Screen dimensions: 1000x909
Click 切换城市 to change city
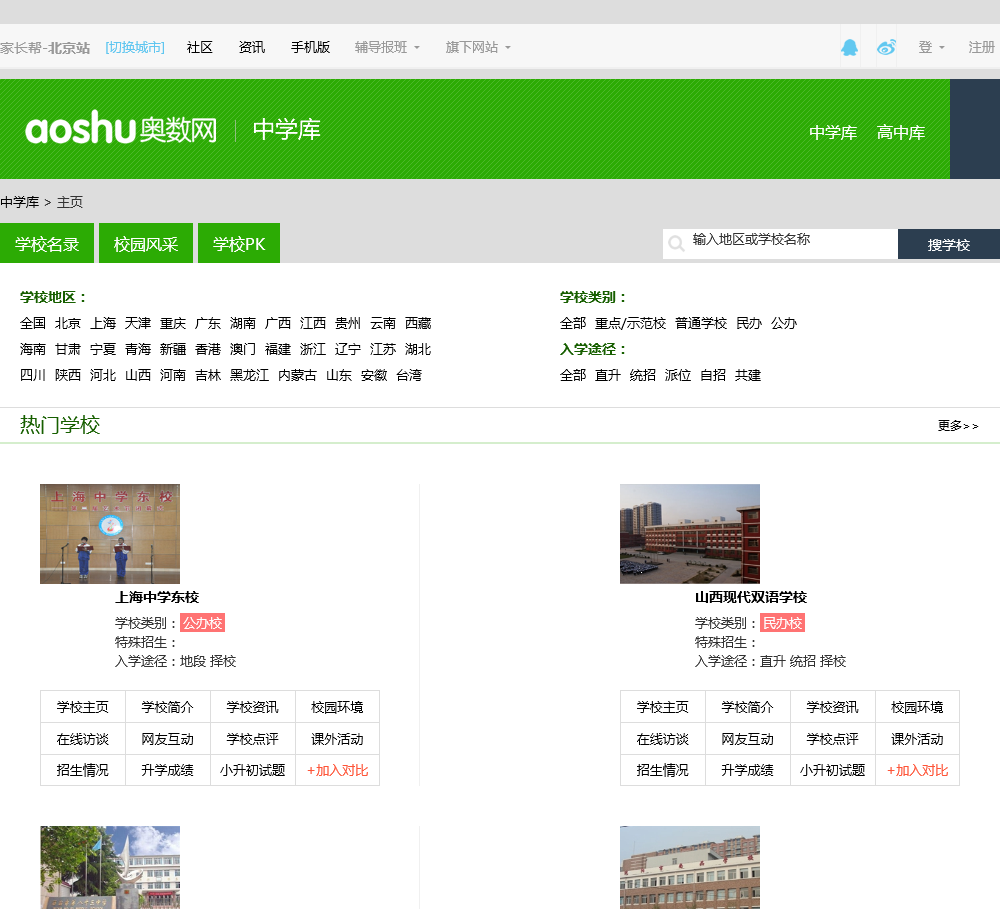coord(135,47)
